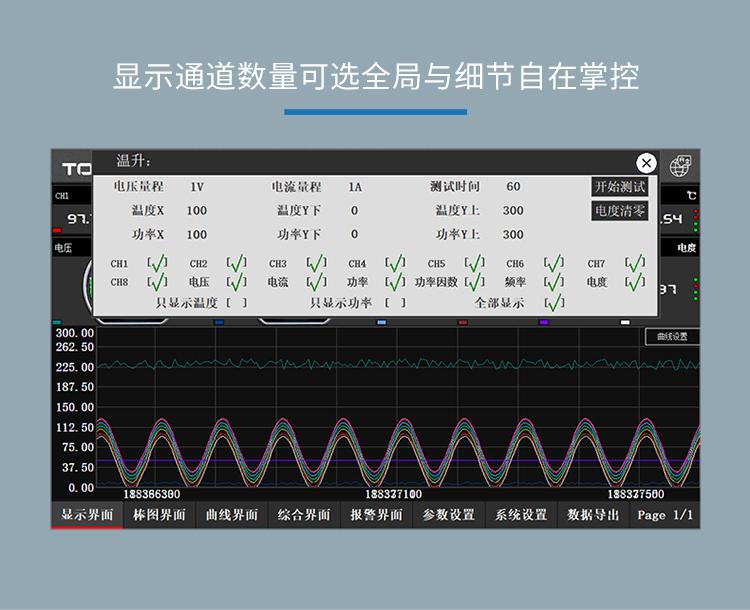Click the 数据导出 tab
Viewport: 750px width, 610px height.
click(x=594, y=515)
